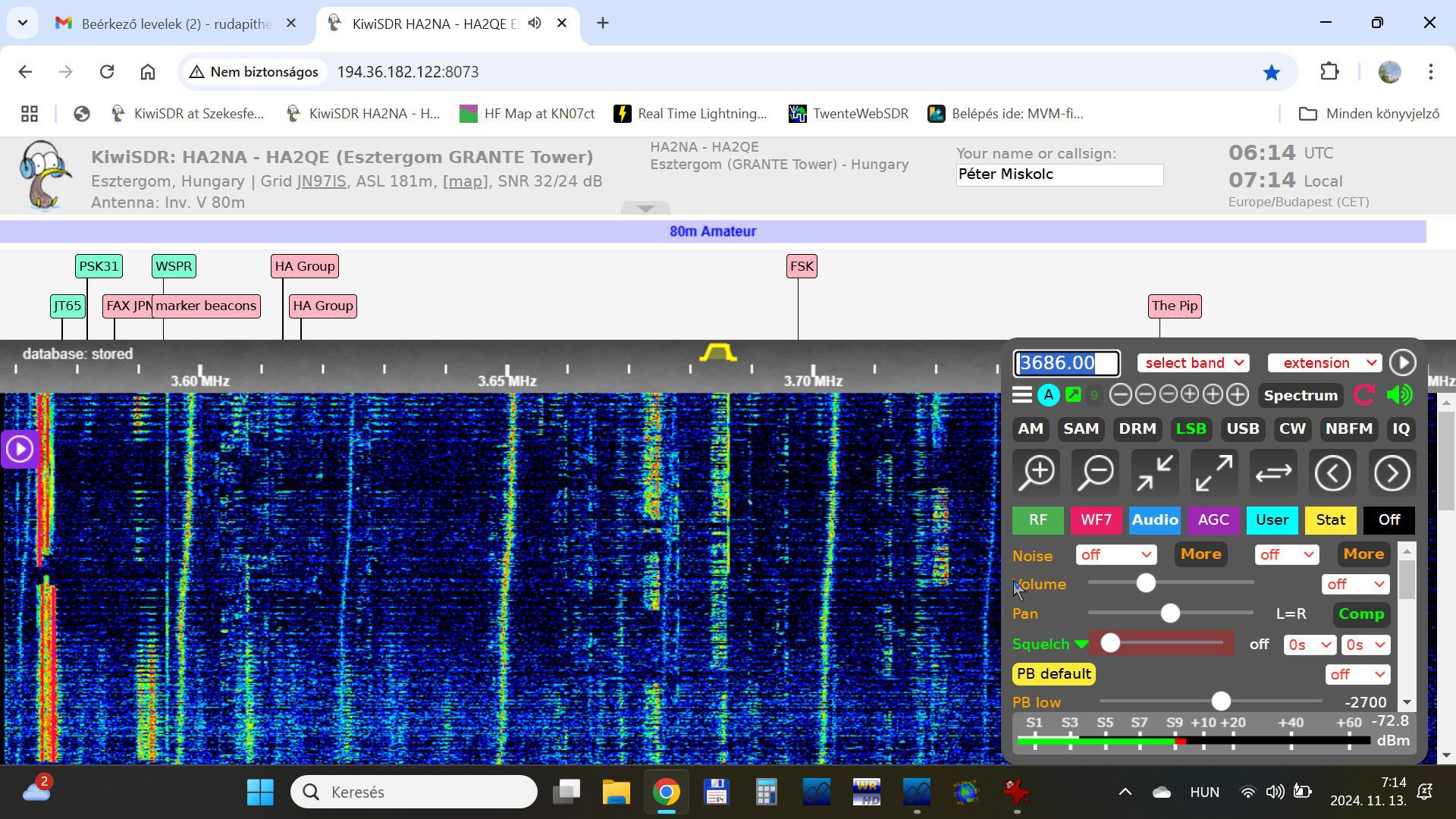Click the Volume slider handle
1456x819 pixels.
[x=1146, y=583]
